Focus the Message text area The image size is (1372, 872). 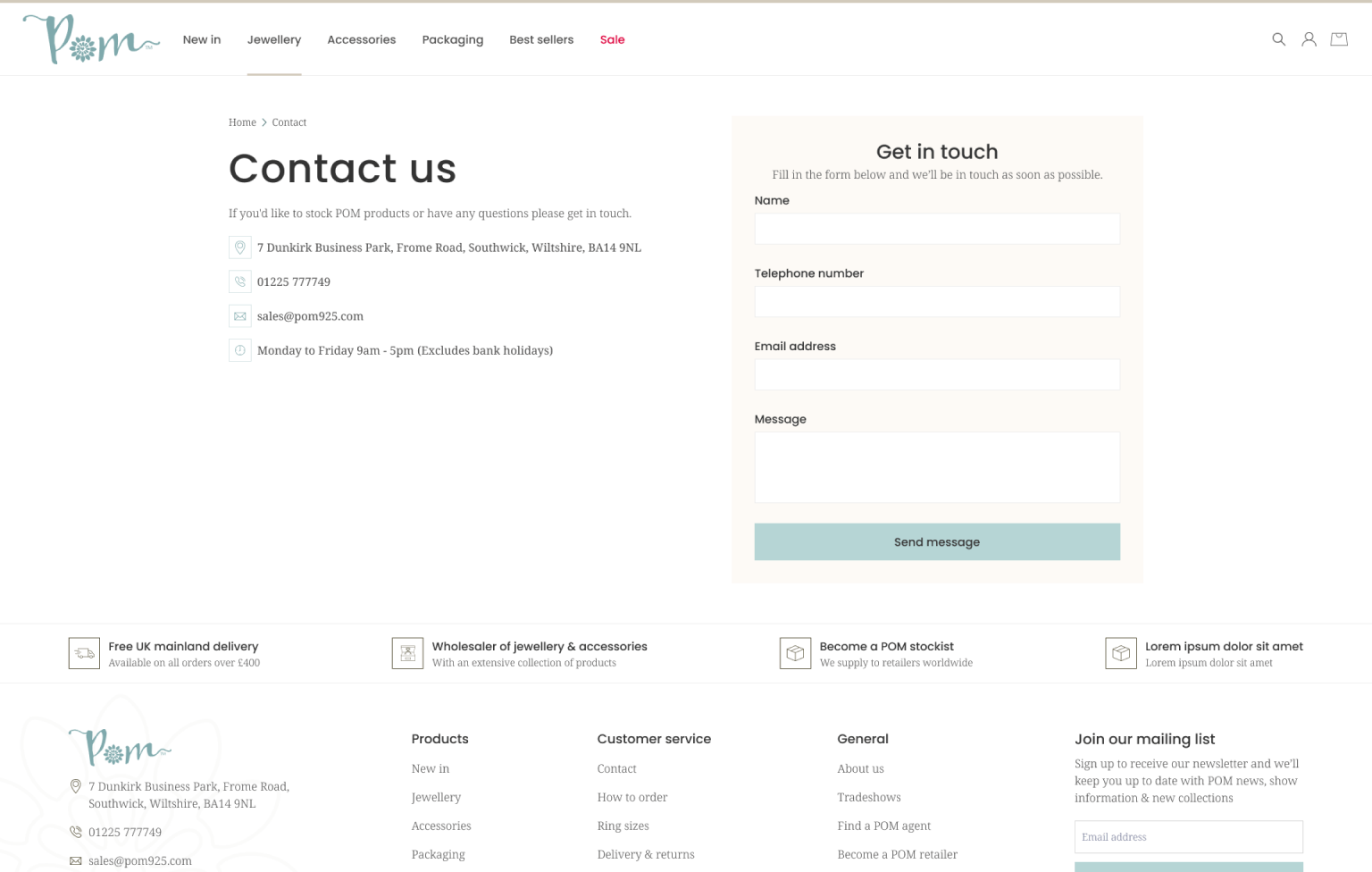click(937, 467)
